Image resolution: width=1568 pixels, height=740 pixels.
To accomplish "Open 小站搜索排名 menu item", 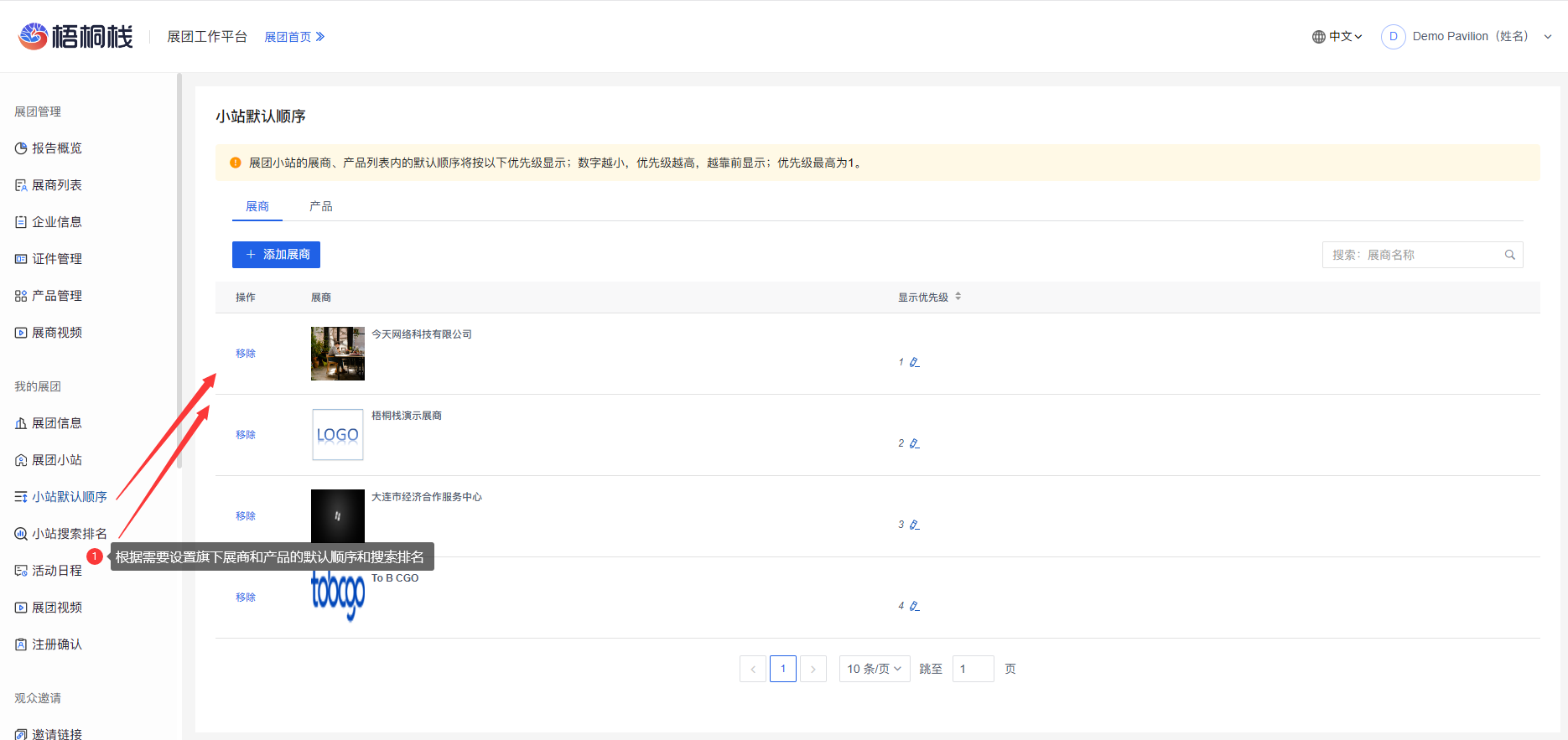I will [70, 534].
